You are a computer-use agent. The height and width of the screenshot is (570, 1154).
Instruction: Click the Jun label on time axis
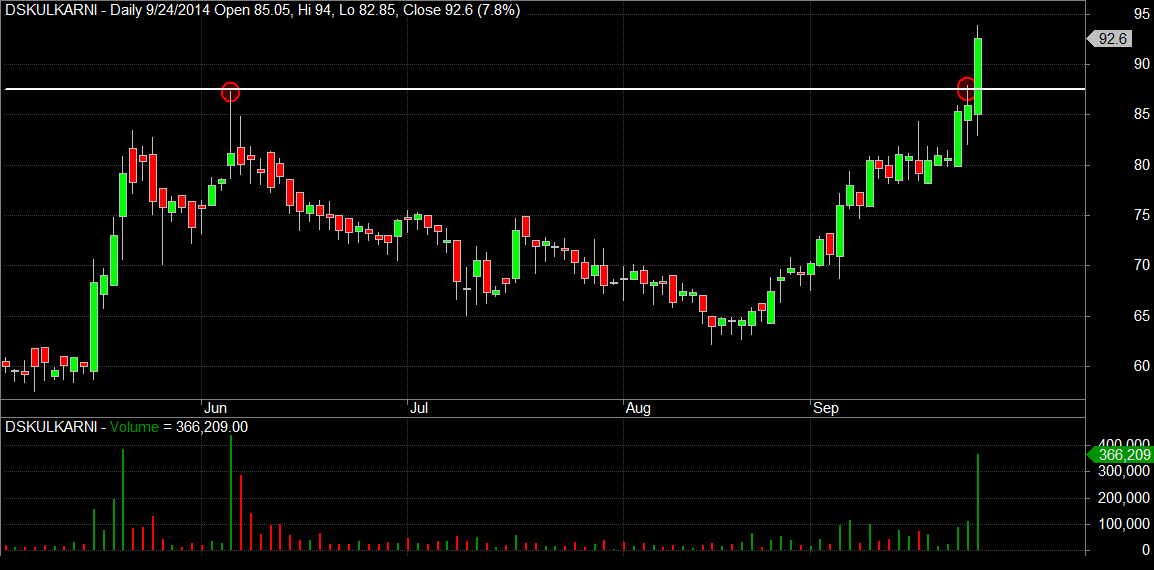pyautogui.click(x=215, y=407)
